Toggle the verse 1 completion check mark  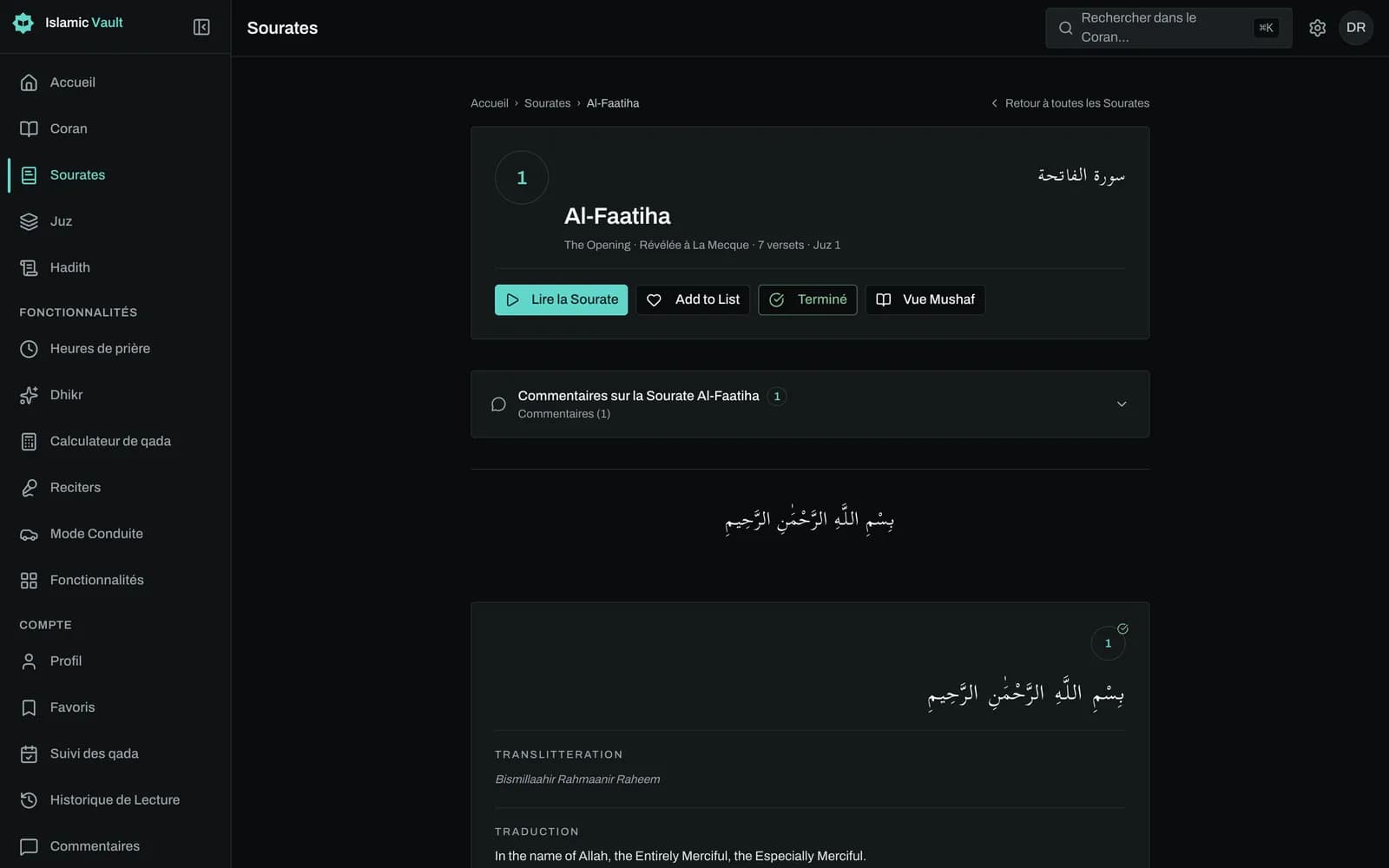click(x=1122, y=628)
